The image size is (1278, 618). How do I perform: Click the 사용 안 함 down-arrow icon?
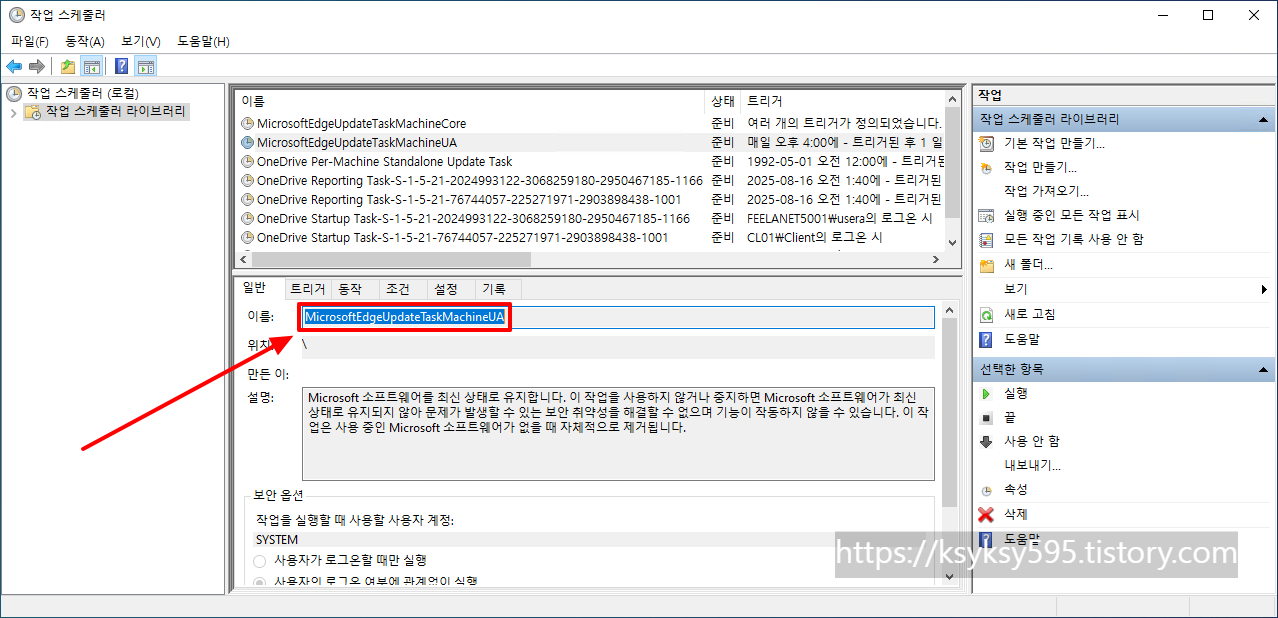(987, 441)
